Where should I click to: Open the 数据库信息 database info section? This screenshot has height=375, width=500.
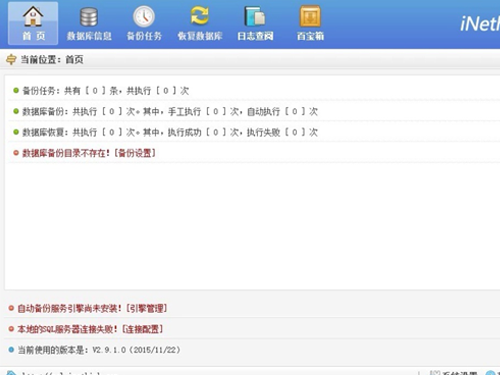click(89, 23)
